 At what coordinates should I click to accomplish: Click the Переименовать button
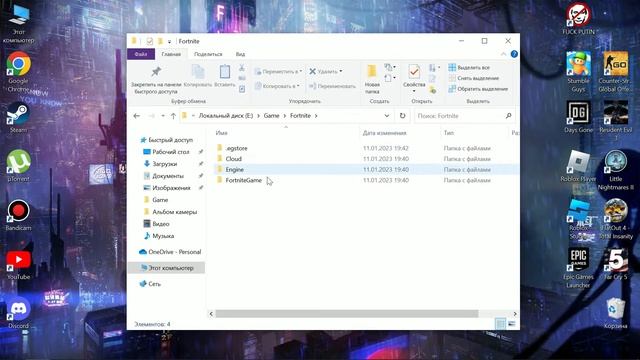332,86
